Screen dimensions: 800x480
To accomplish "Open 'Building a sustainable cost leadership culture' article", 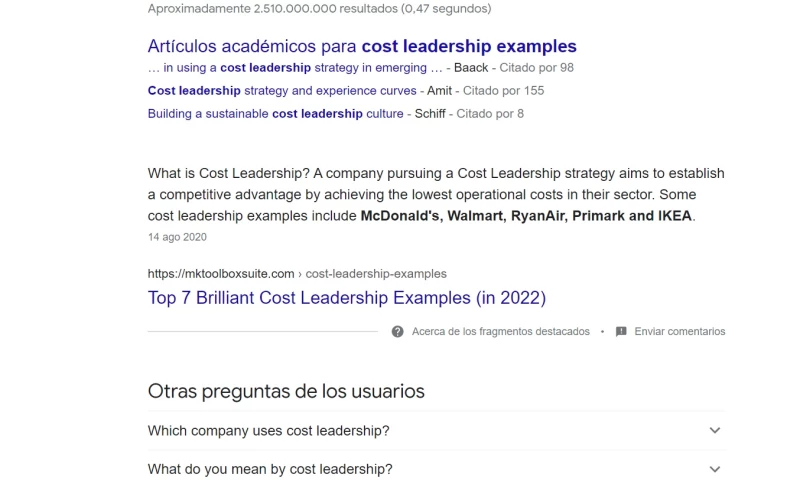I will (x=275, y=114).
